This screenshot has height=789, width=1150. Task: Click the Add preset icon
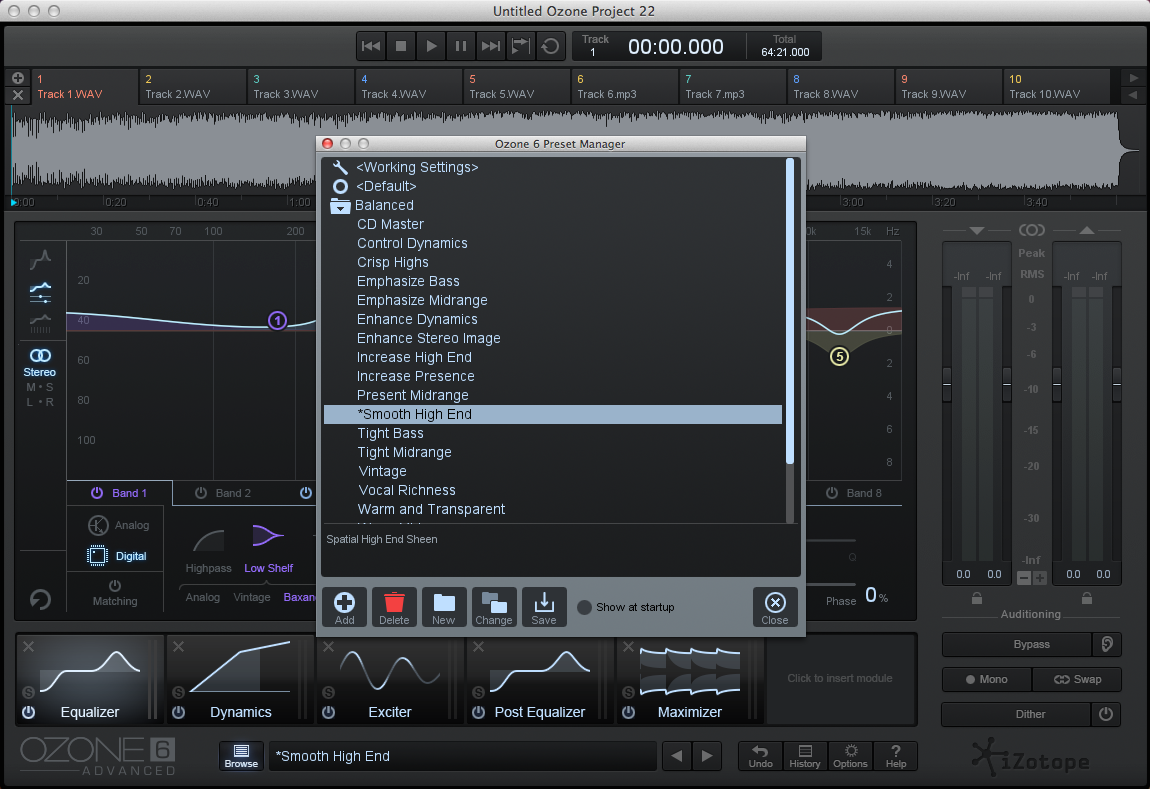[344, 606]
